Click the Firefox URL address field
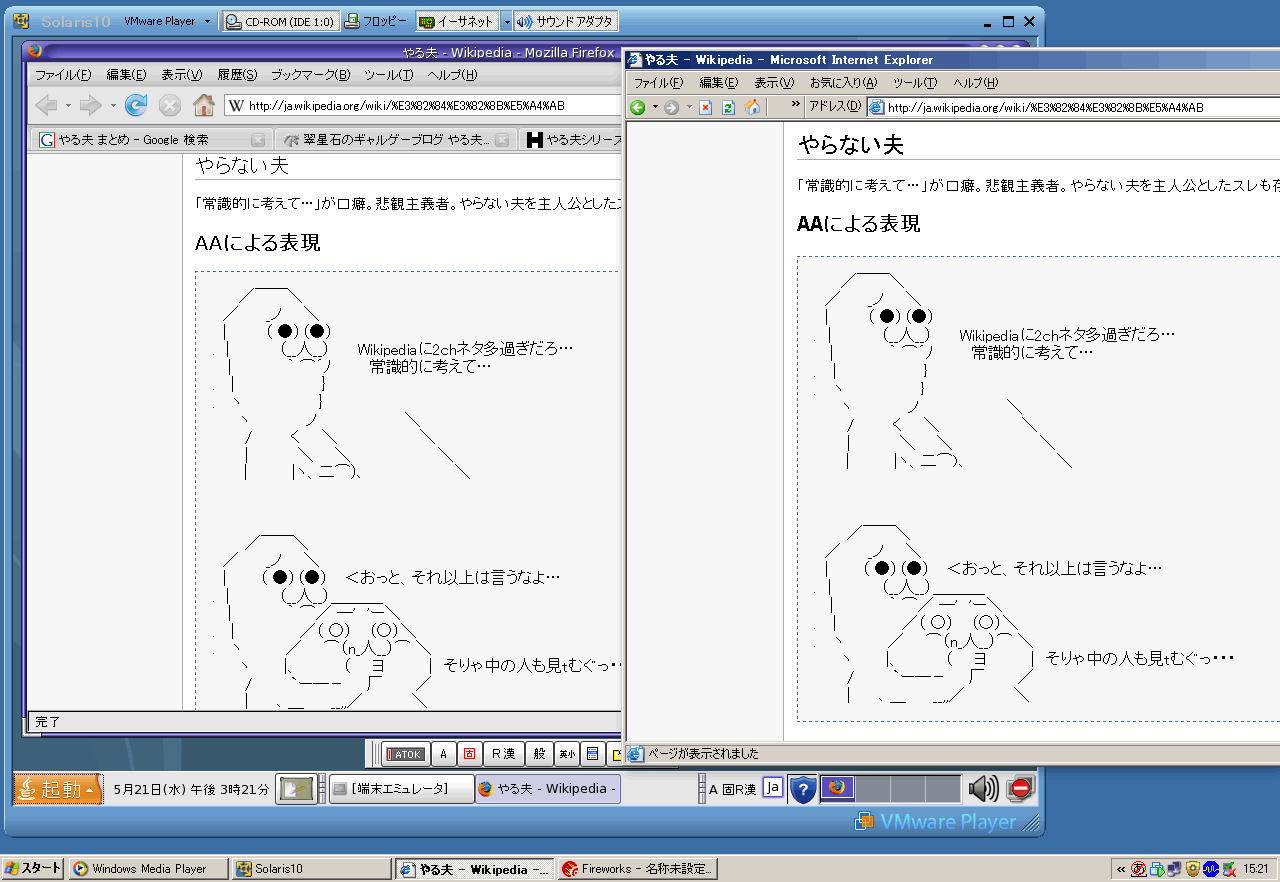 click(422, 105)
